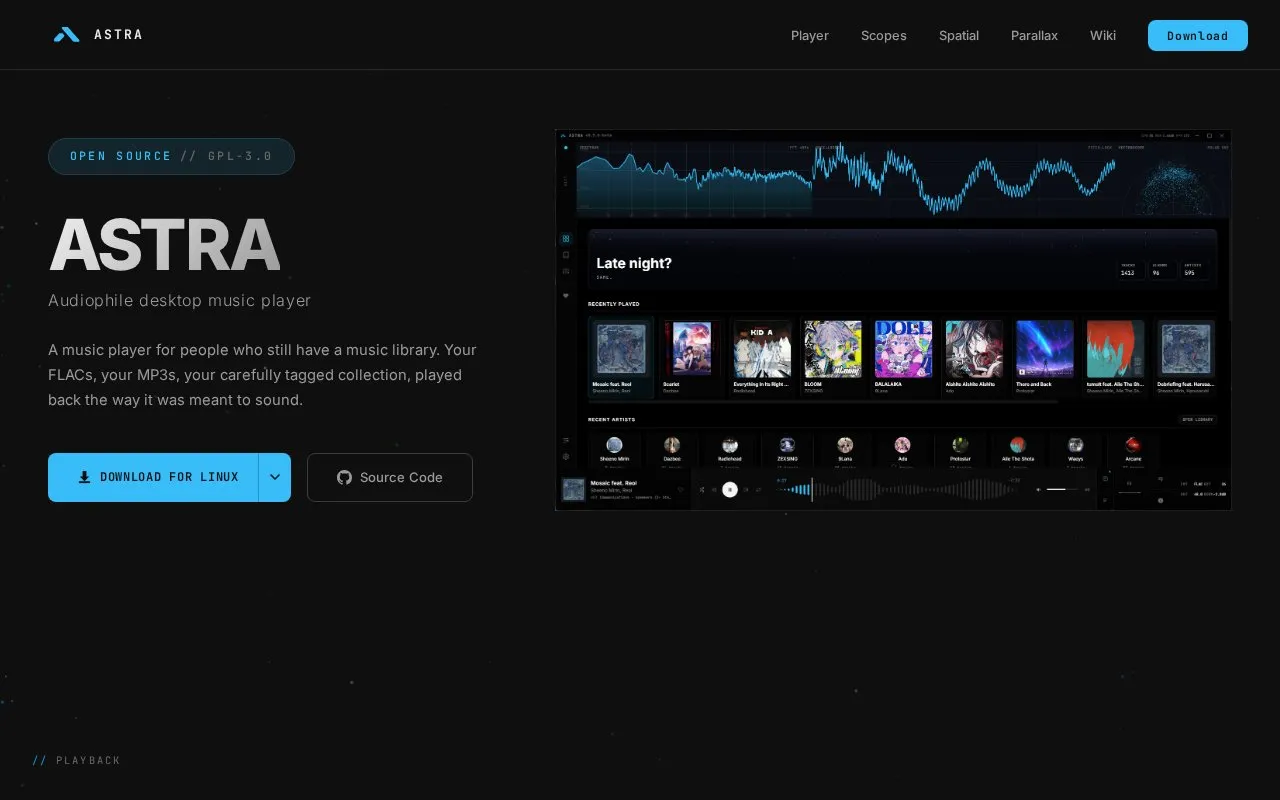Open the Player nav link
Image resolution: width=1280 pixels, height=800 pixels.
(x=810, y=35)
